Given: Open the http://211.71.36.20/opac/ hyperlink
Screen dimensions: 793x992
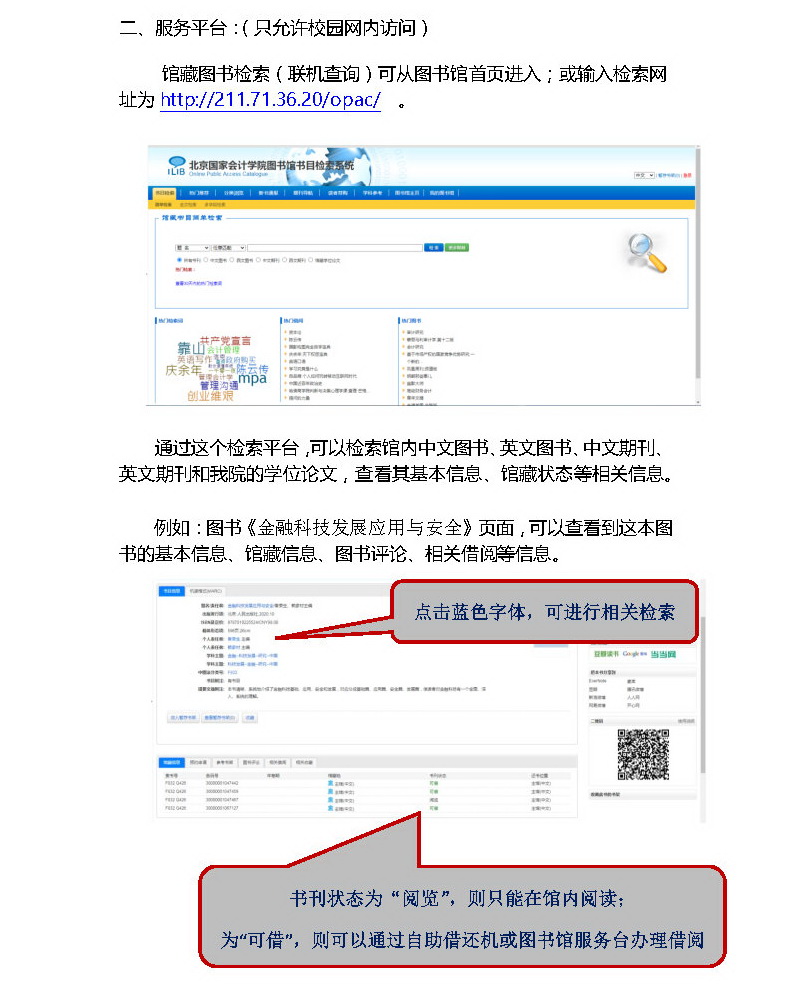Looking at the screenshot, I should point(270,99).
